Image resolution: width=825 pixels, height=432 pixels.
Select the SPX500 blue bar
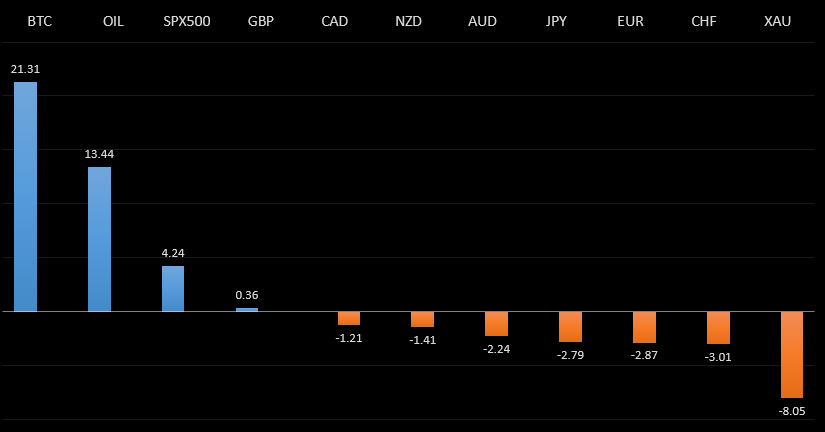pos(173,288)
